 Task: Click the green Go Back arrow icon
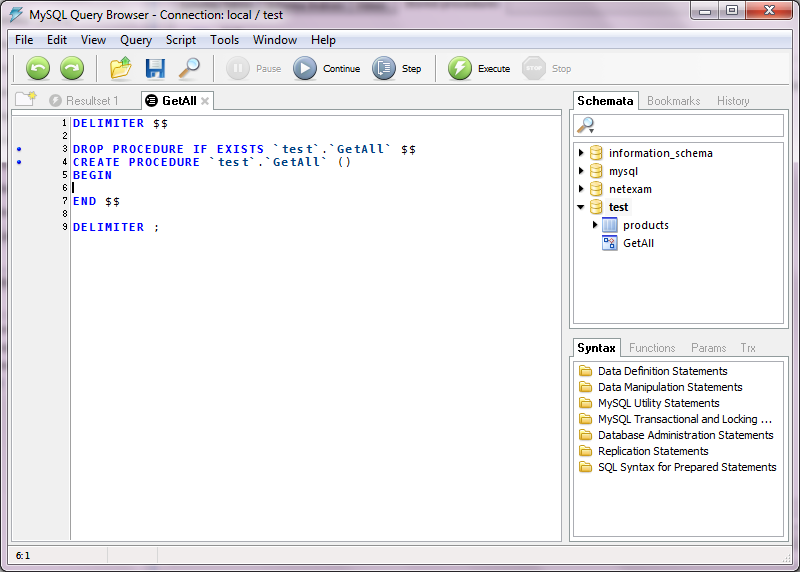tap(38, 68)
